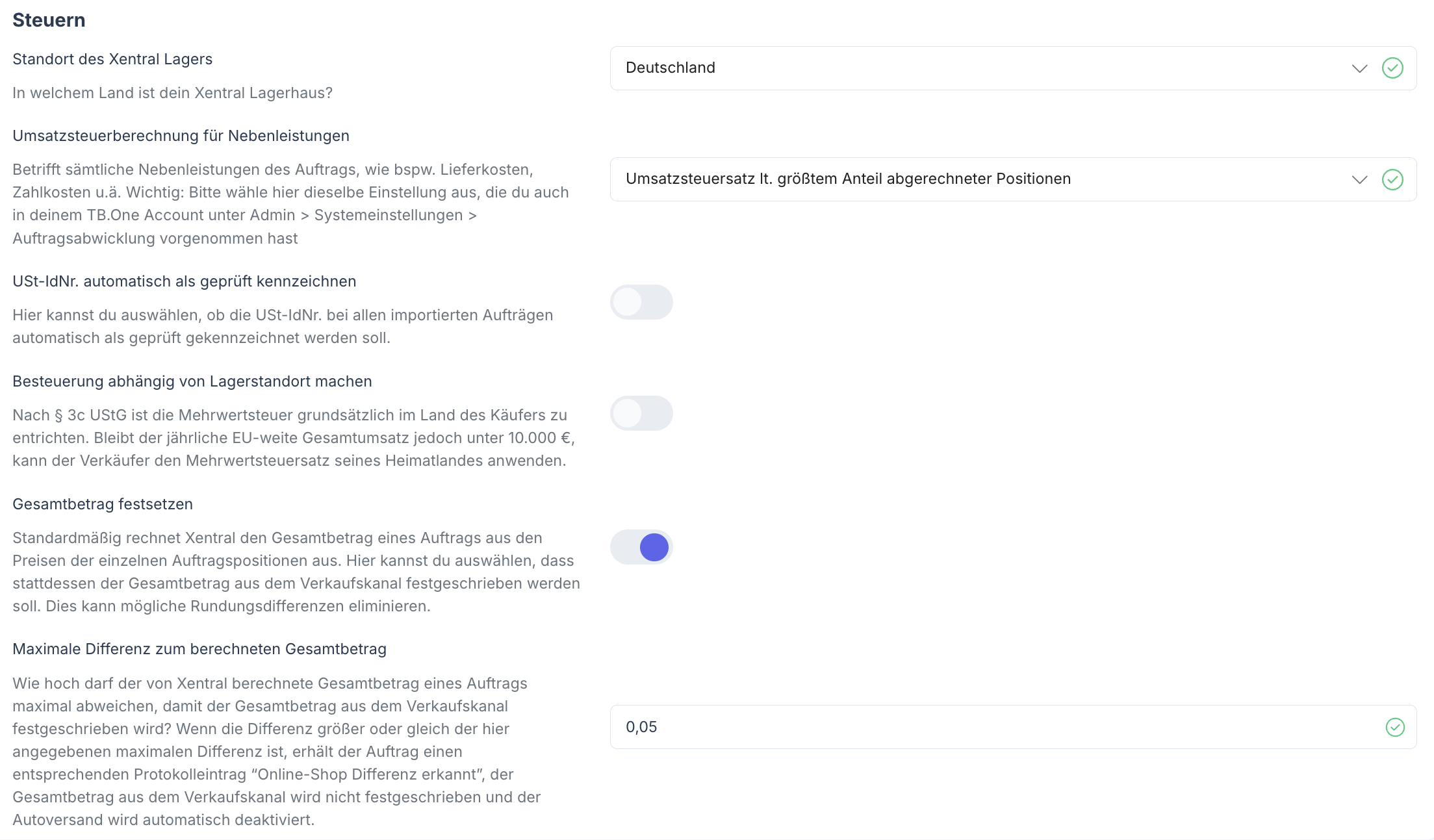1434x840 pixels.
Task: Click the Umsatzsteuersatz lt. größtem Anteil text
Action: point(848,179)
